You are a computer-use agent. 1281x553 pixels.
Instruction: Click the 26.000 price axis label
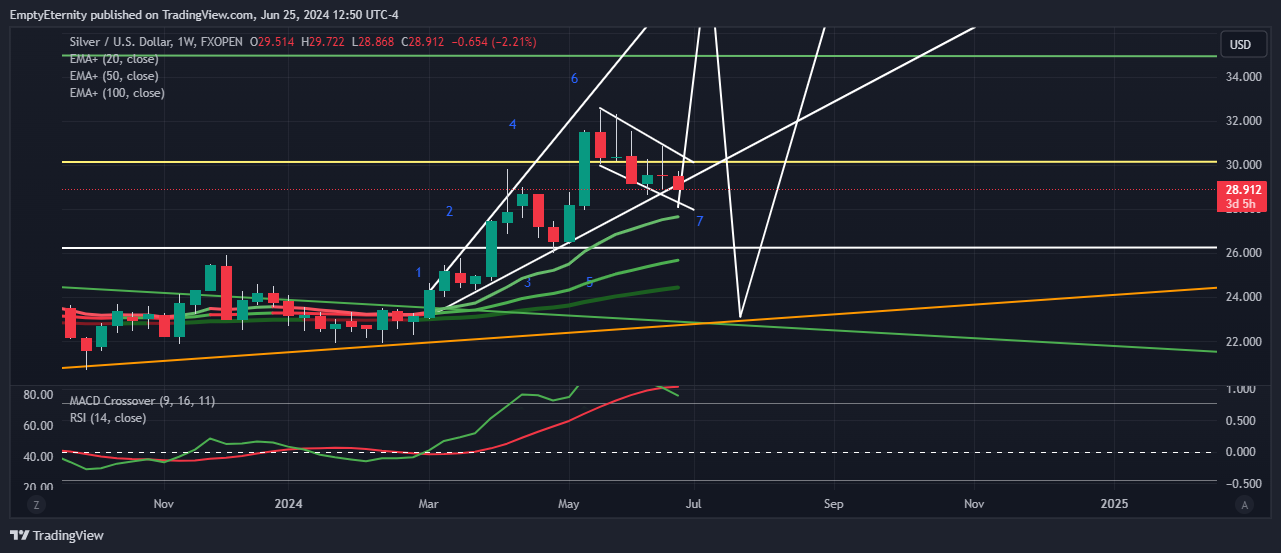click(x=1245, y=253)
